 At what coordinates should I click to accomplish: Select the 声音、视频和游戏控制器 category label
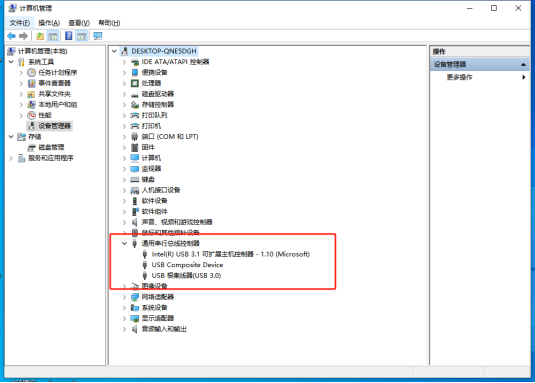[x=177, y=222]
